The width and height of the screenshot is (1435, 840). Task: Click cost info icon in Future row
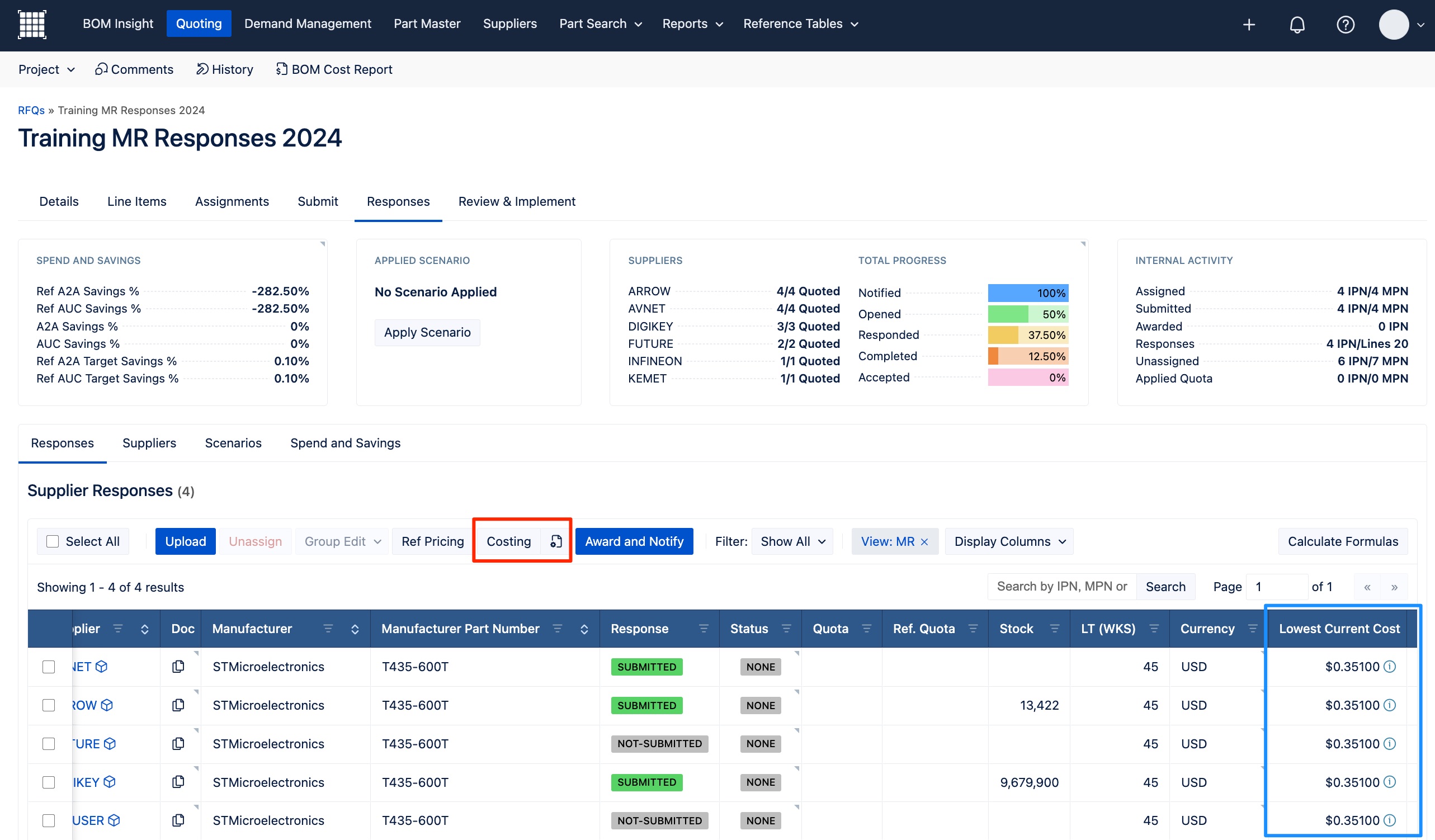click(x=1390, y=743)
